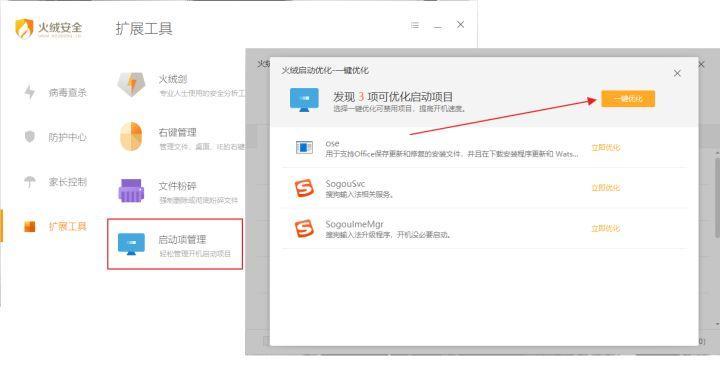Open the 启动项管理 monitor icon
The height and width of the screenshot is (390, 720).
(x=131, y=244)
